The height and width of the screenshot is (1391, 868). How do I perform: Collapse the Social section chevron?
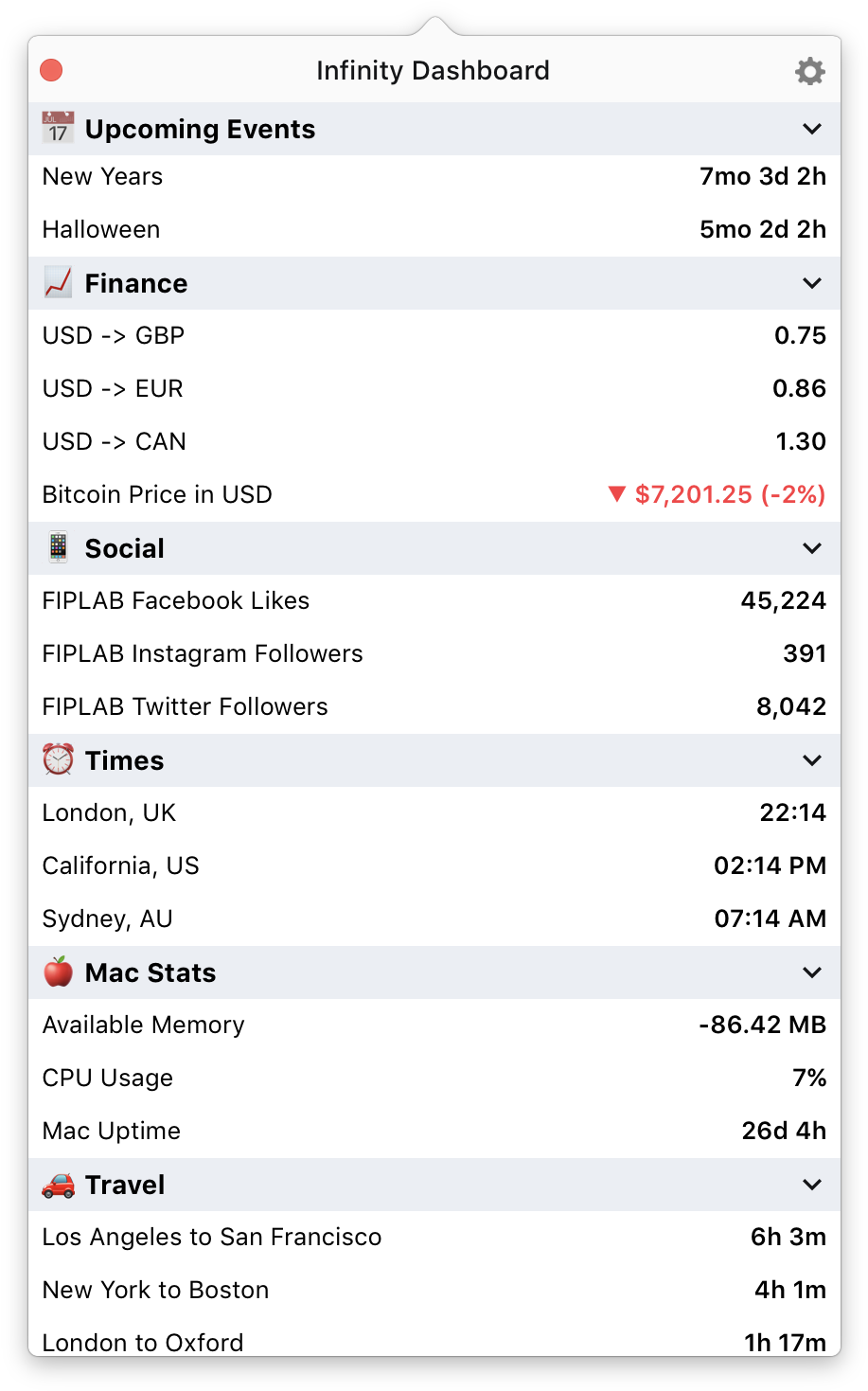(811, 548)
